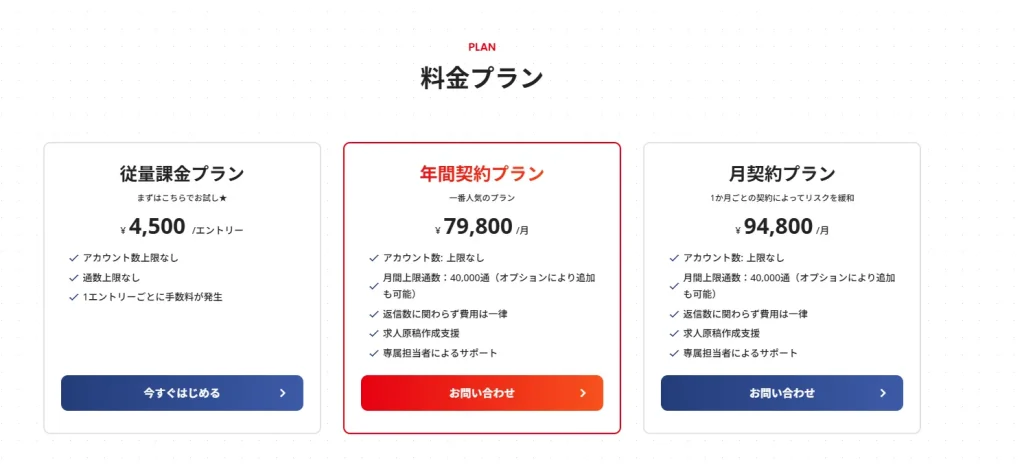The height and width of the screenshot is (465, 1024).
Task: Select the 年間契約プラン heading in red
Action: coord(481,174)
